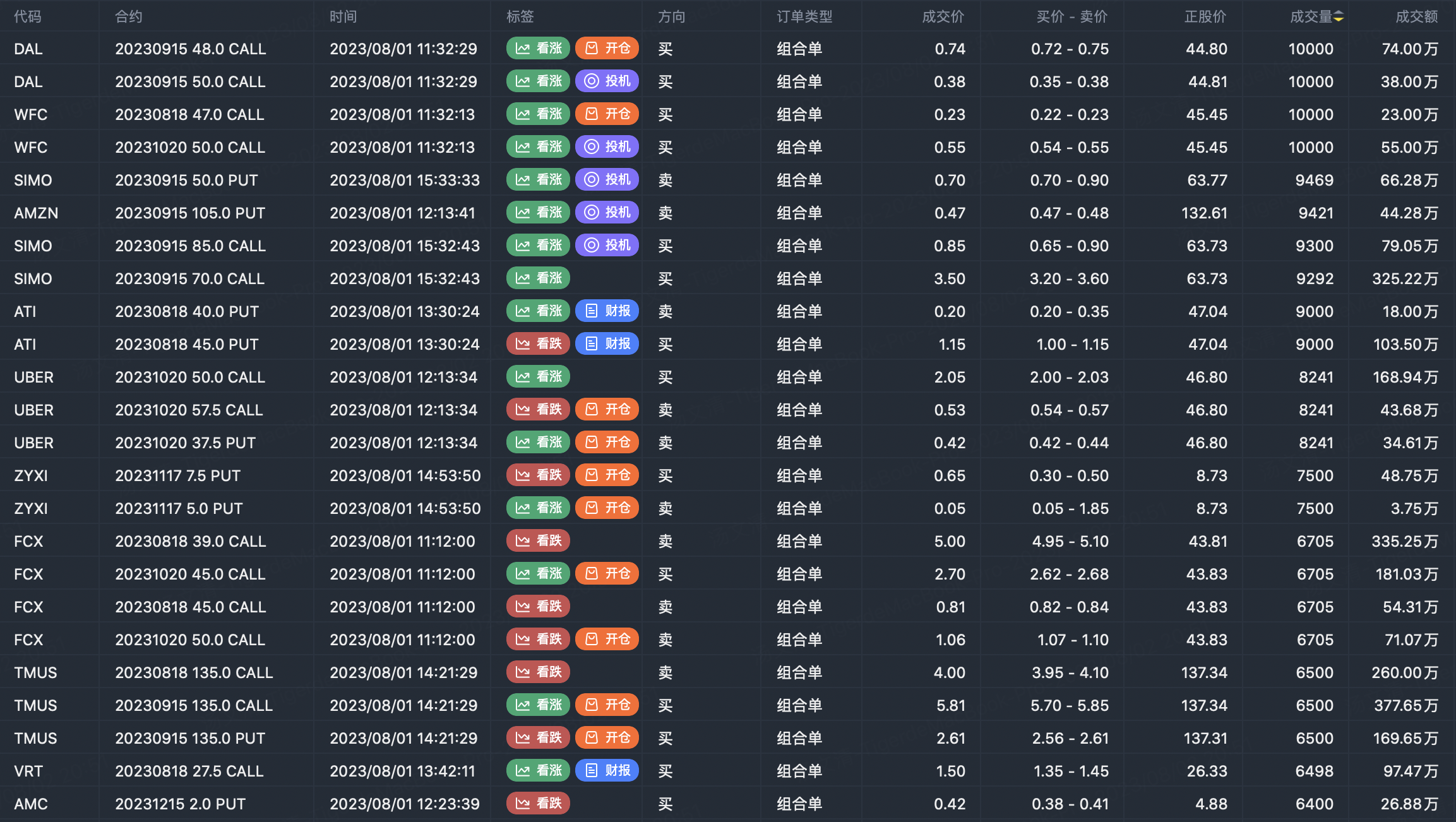Click the 方向 column header
1456x822 pixels.
click(672, 17)
